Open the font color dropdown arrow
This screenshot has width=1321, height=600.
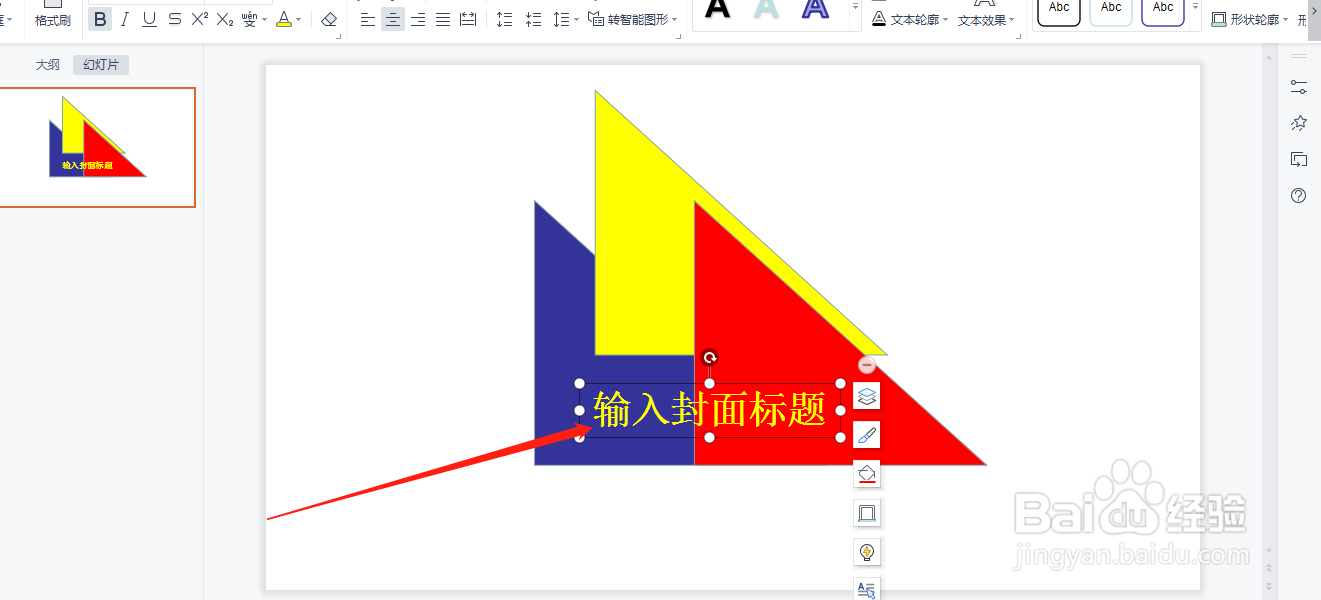[300, 20]
